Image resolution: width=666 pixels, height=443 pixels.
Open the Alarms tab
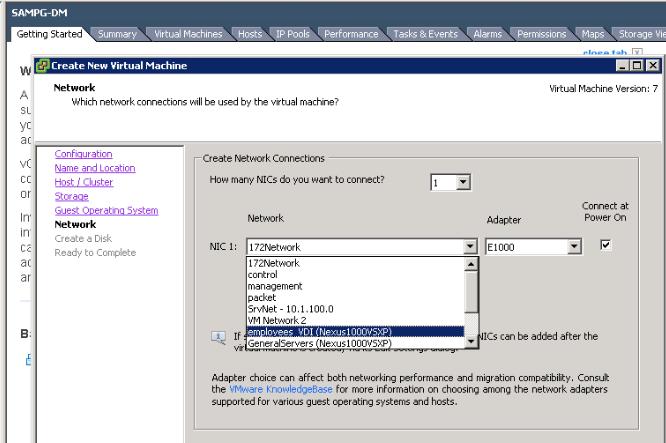[x=487, y=34]
